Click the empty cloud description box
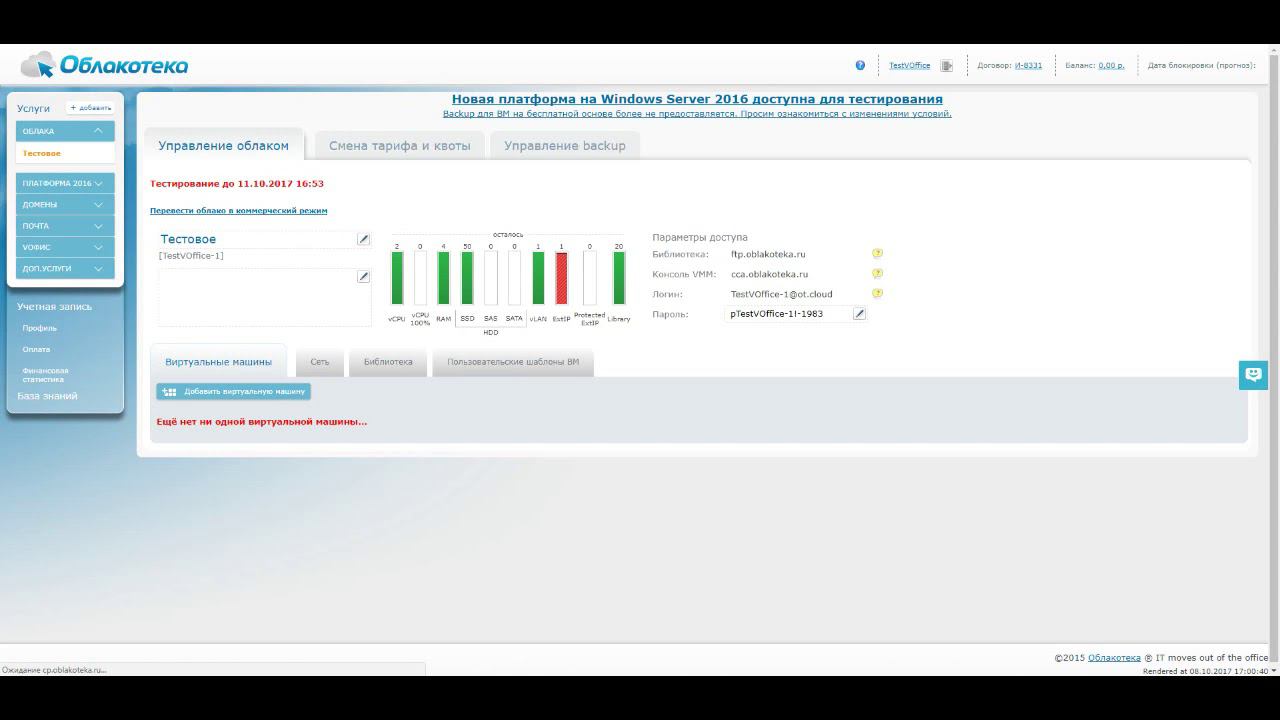This screenshot has width=1280, height=720. point(264,297)
